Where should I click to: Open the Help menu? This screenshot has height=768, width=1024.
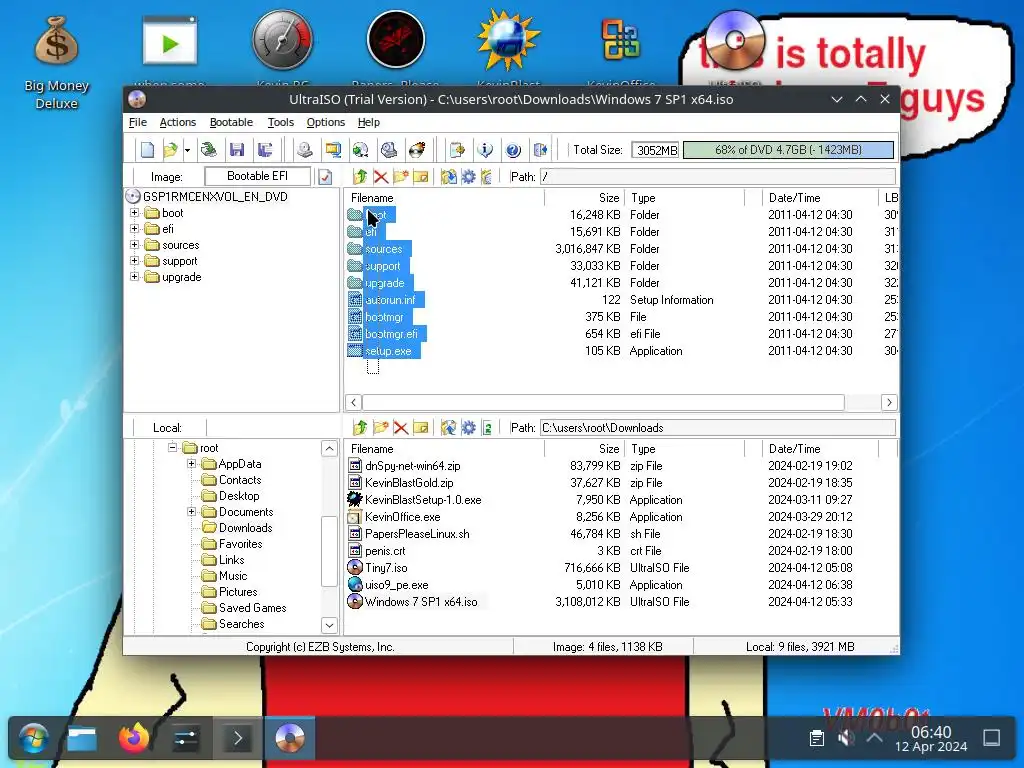pyautogui.click(x=369, y=122)
